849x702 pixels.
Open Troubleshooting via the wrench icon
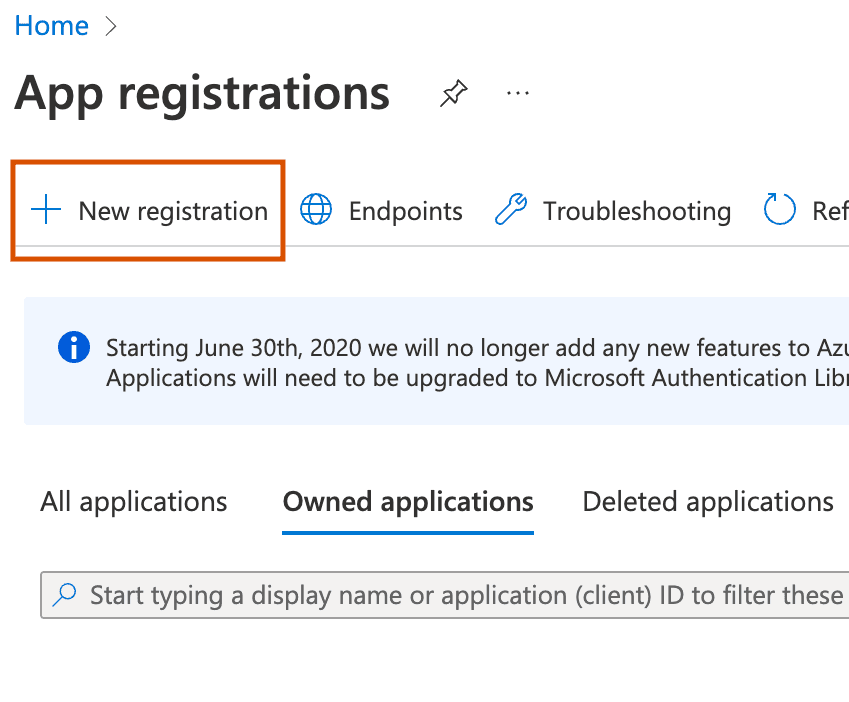[512, 210]
